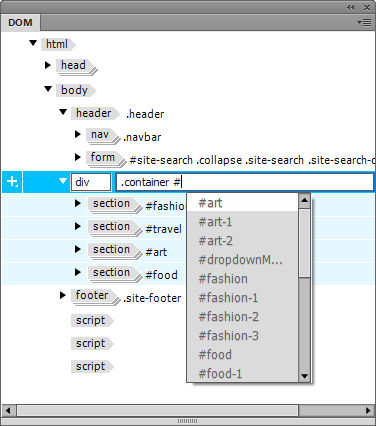376x426 pixels.
Task: Select the first script tag
Action: click(x=91, y=320)
